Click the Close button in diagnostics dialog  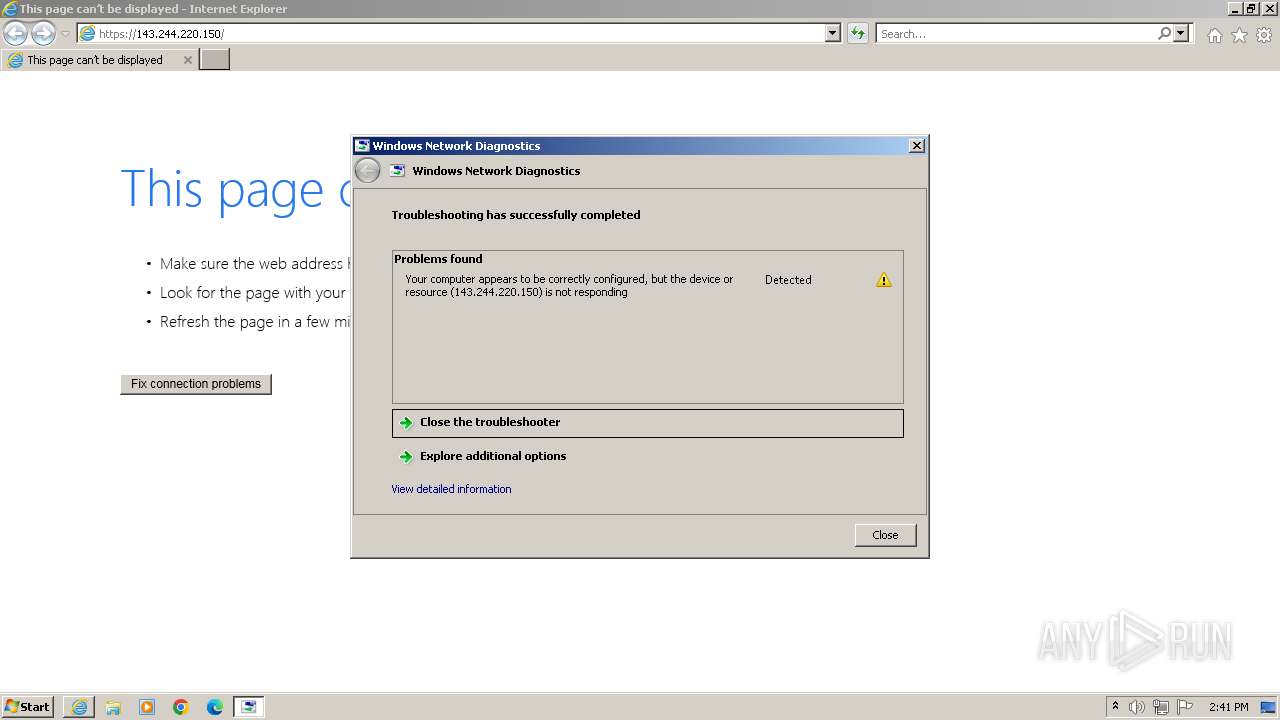885,535
